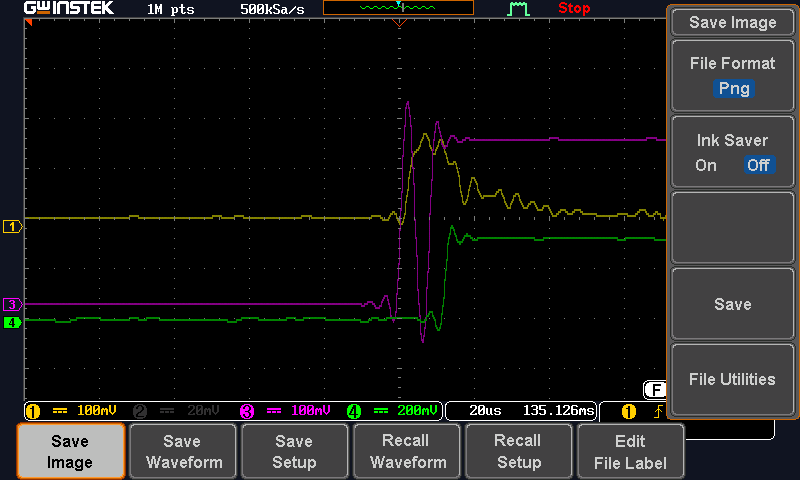Open the Save Waveform menu
The image size is (800, 480).
click(184, 451)
